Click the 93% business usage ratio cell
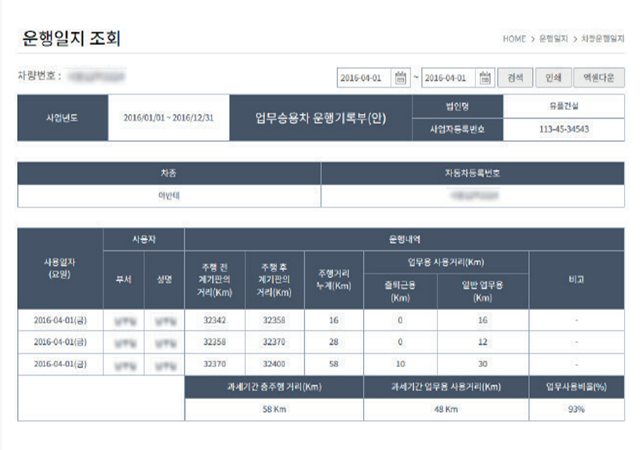This screenshot has width=640, height=450. 576,409
